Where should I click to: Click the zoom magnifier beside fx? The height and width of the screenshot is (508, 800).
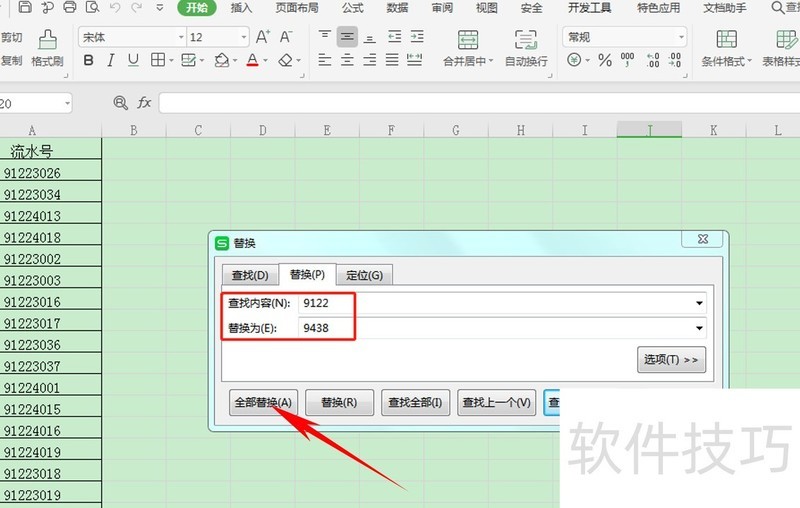point(120,103)
